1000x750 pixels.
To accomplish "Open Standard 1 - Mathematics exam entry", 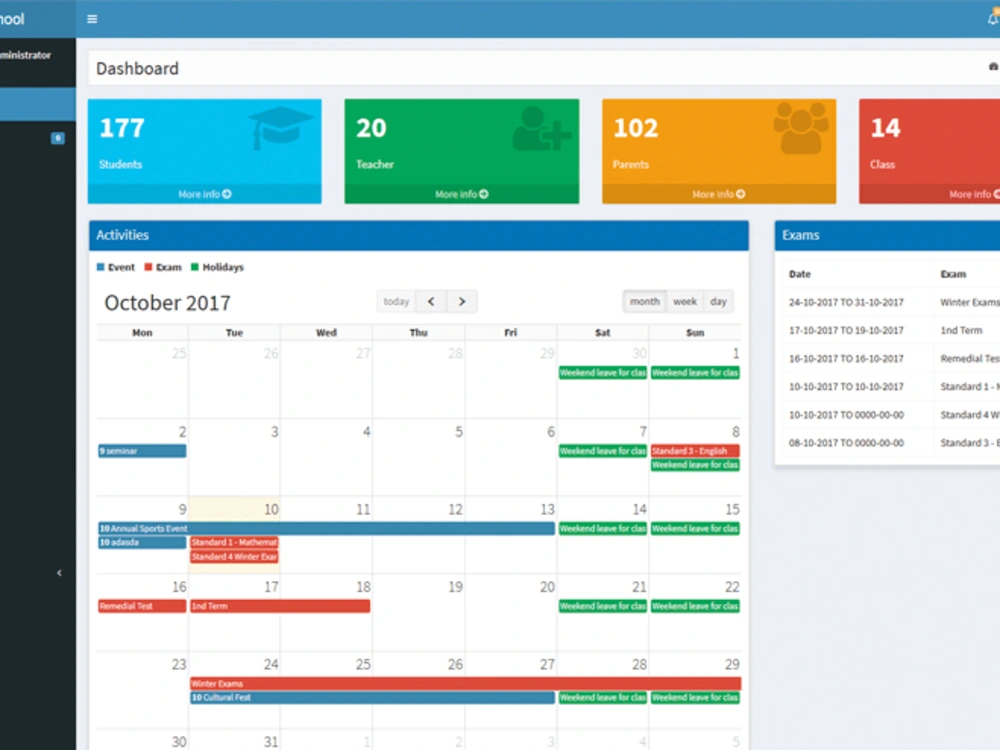I will 234,543.
